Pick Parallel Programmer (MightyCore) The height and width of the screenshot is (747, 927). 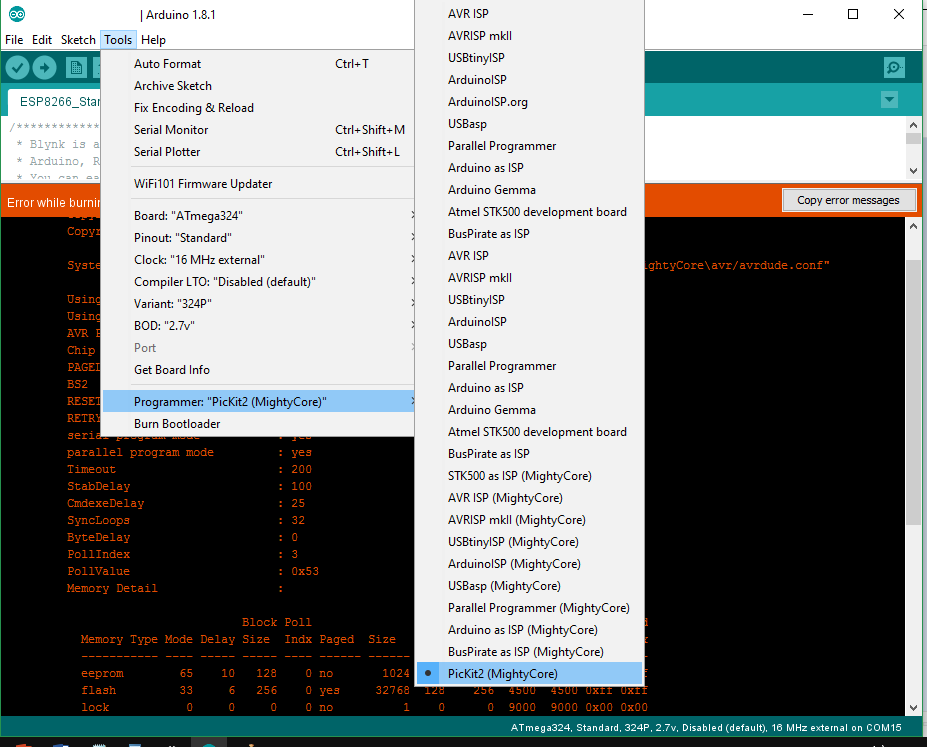point(529,608)
